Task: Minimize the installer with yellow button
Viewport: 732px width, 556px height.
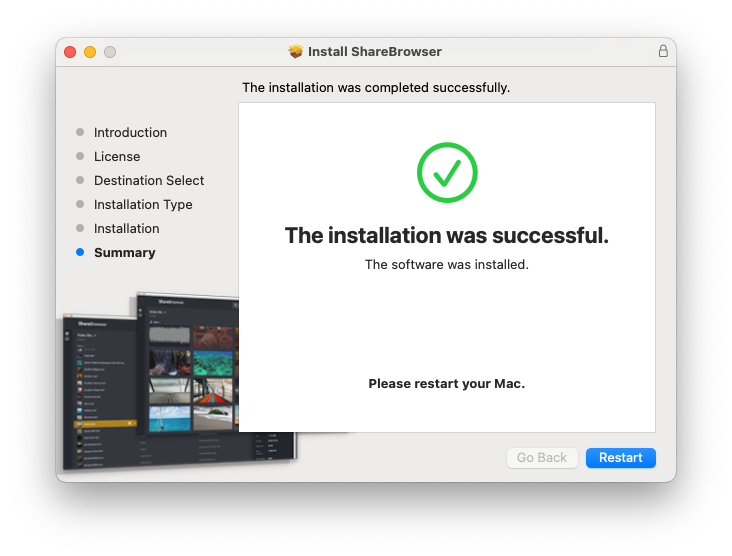Action: click(90, 52)
